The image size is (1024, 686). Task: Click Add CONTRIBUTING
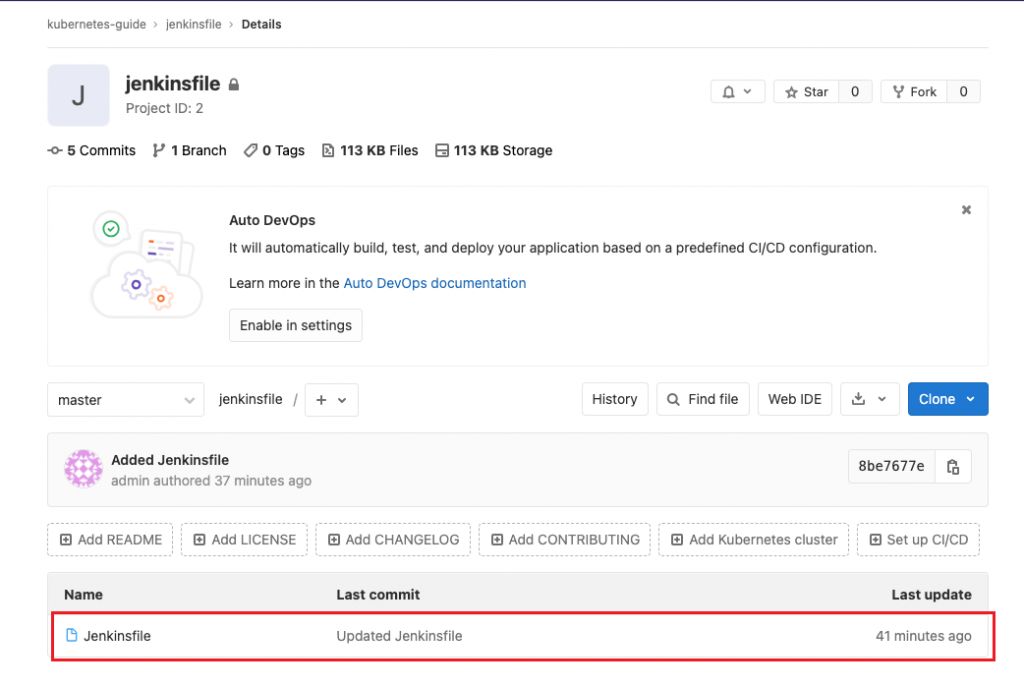pyautogui.click(x=565, y=540)
